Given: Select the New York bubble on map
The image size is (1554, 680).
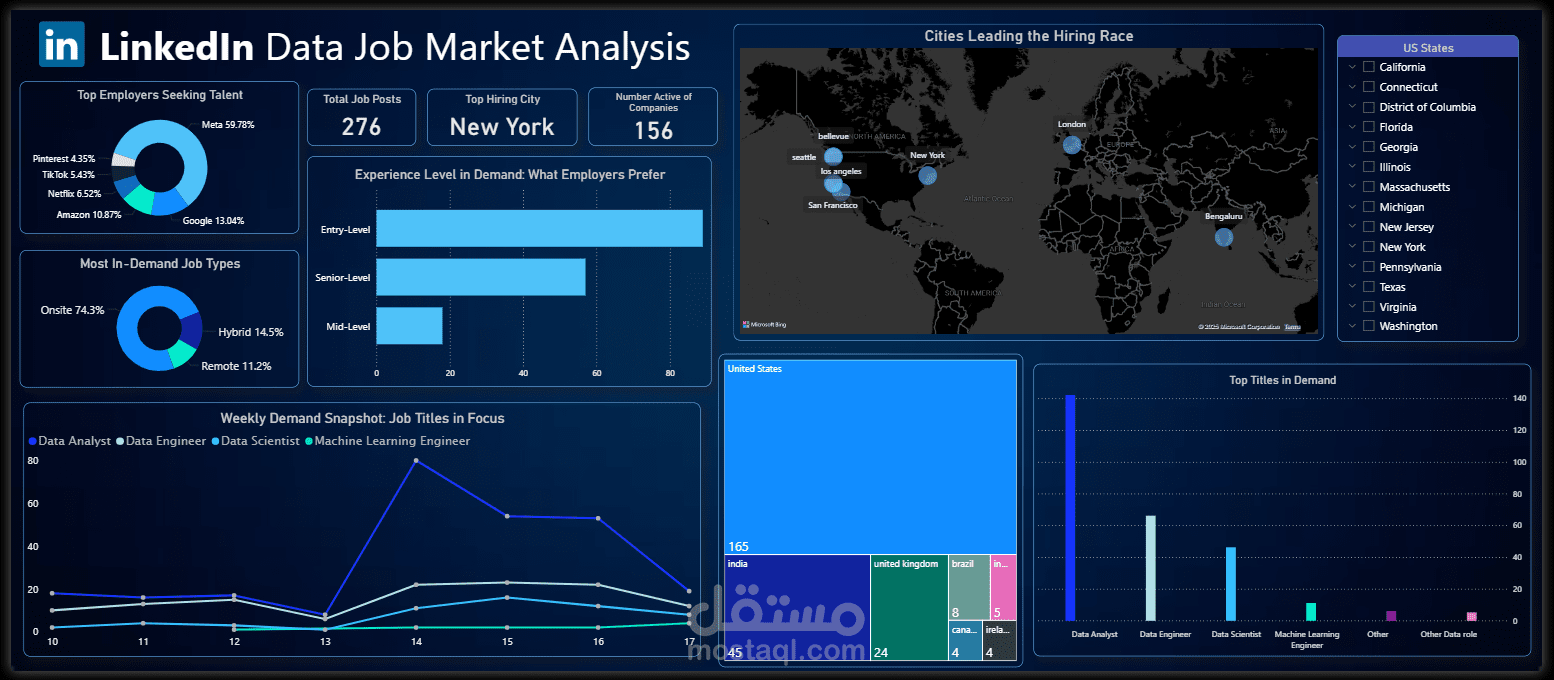Looking at the screenshot, I should pos(928,175).
